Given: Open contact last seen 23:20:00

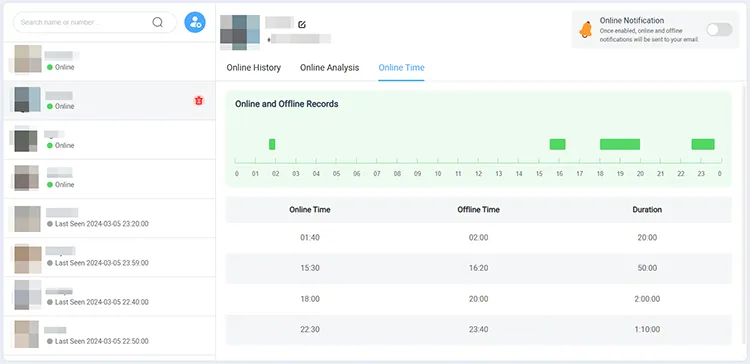Looking at the screenshot, I should pos(110,218).
